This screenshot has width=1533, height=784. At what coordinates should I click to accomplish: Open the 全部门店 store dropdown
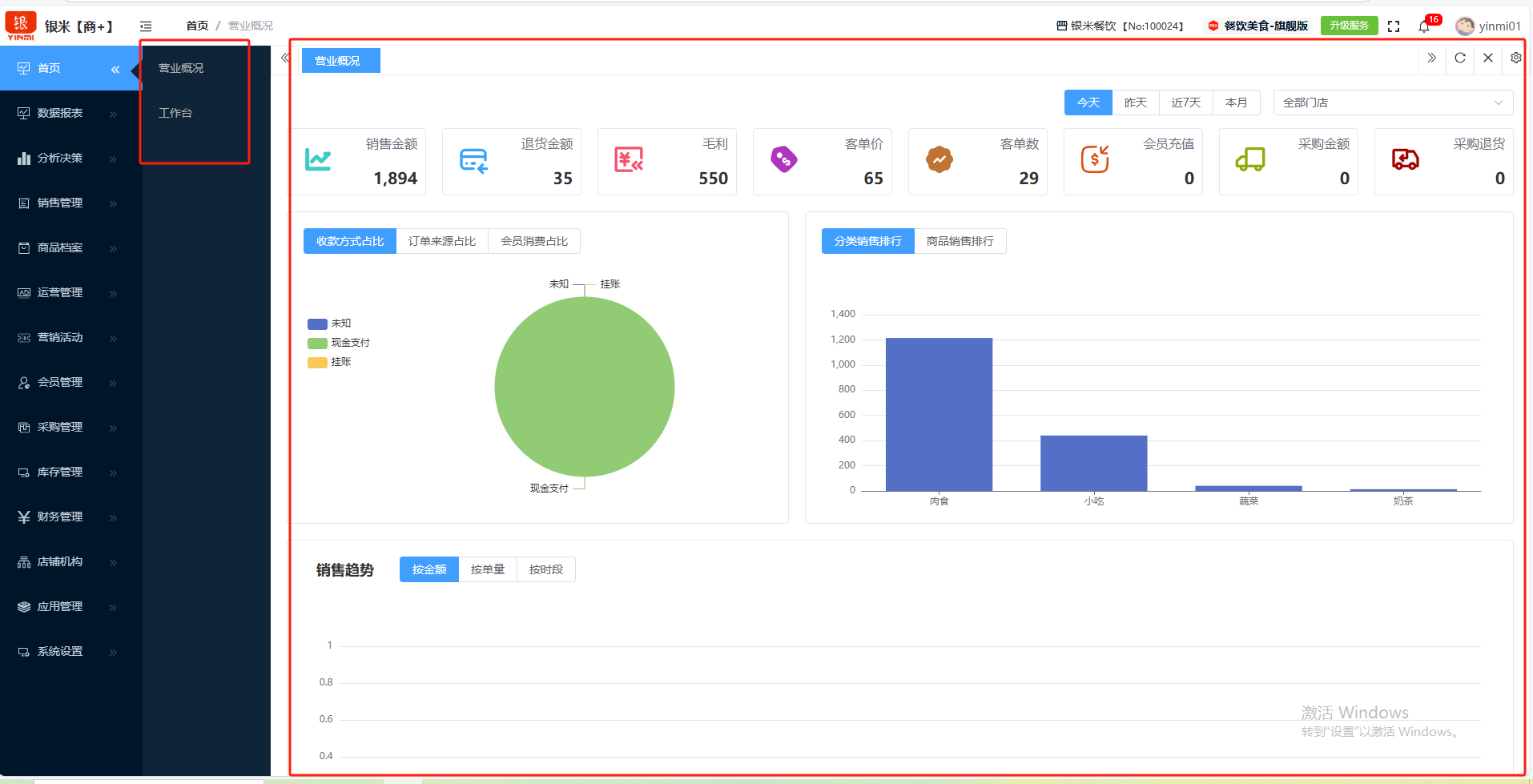[1392, 103]
